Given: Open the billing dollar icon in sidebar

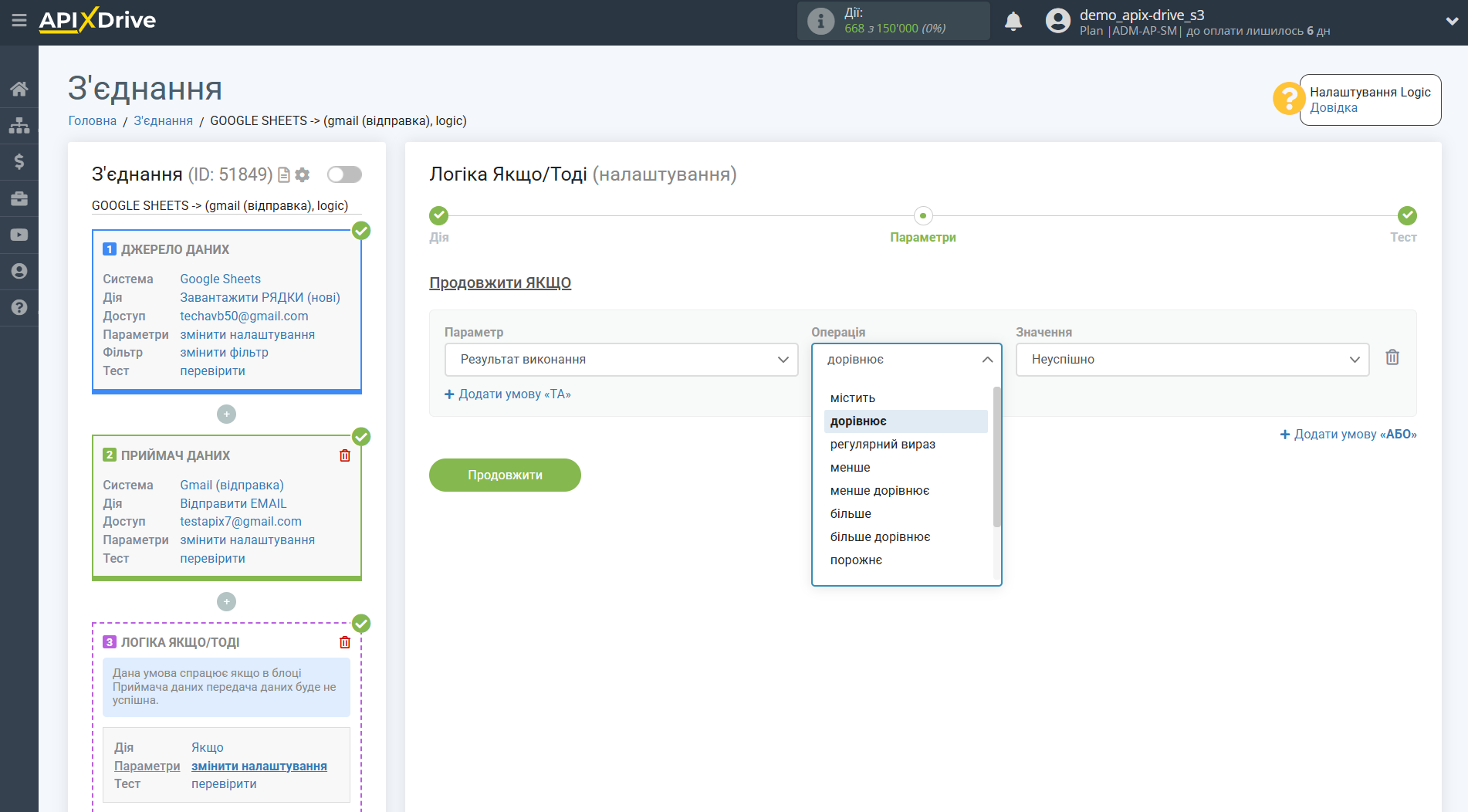Looking at the screenshot, I should (x=19, y=161).
